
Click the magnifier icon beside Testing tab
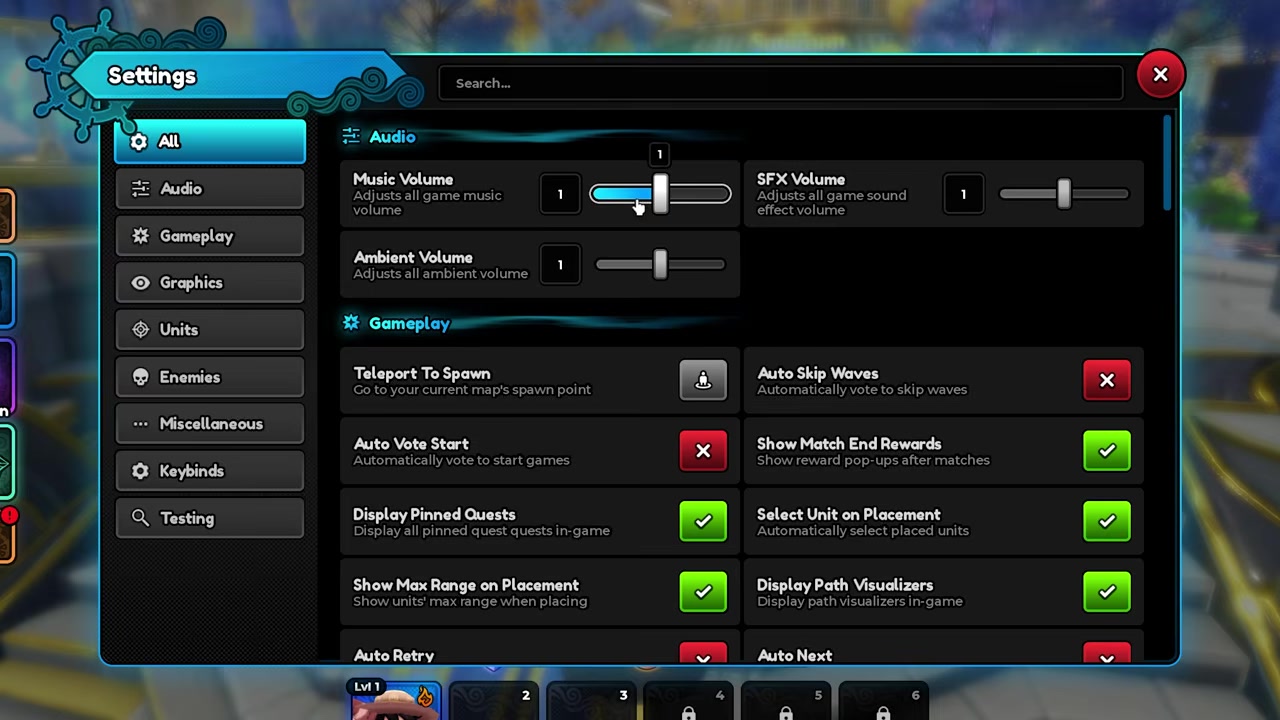[140, 518]
